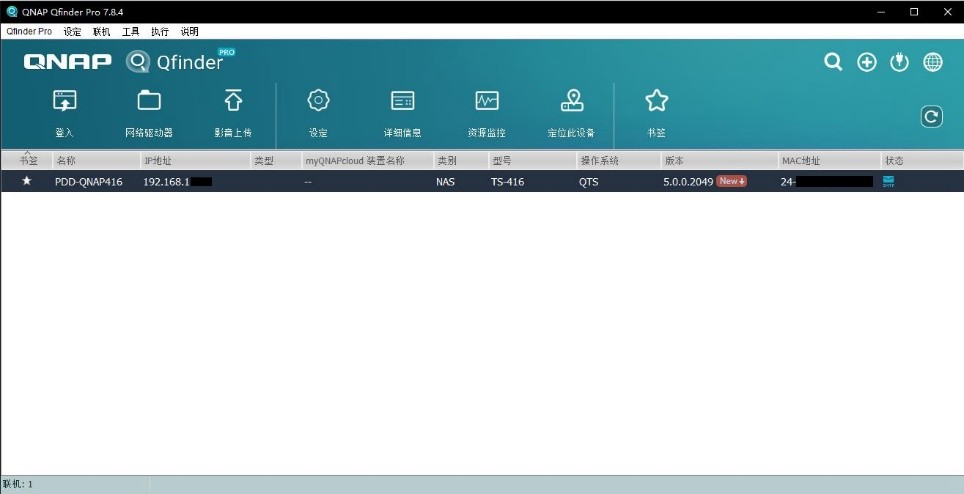The height and width of the screenshot is (494, 964).
Task: Click the 5.0.0.2049 version text
Action: coord(688,182)
